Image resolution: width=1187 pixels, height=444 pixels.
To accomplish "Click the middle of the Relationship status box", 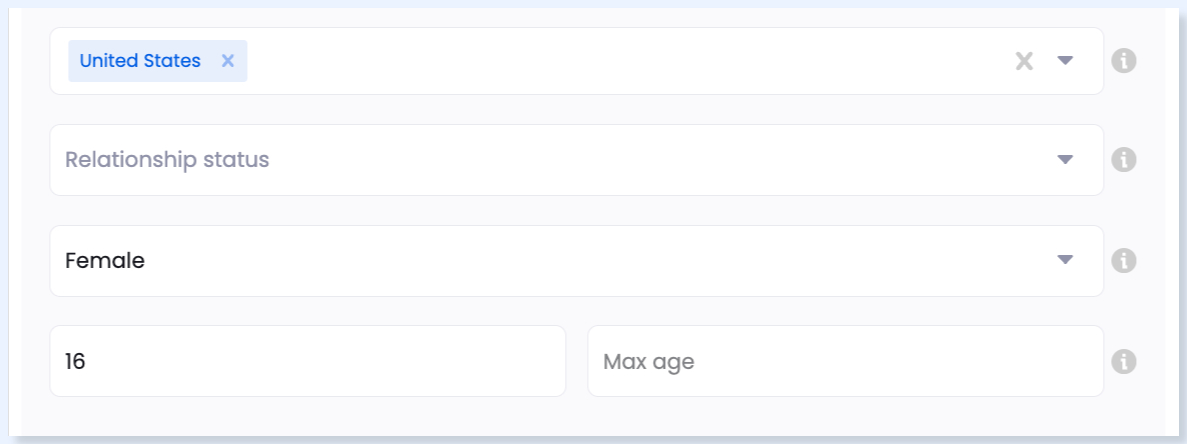I will (576, 160).
